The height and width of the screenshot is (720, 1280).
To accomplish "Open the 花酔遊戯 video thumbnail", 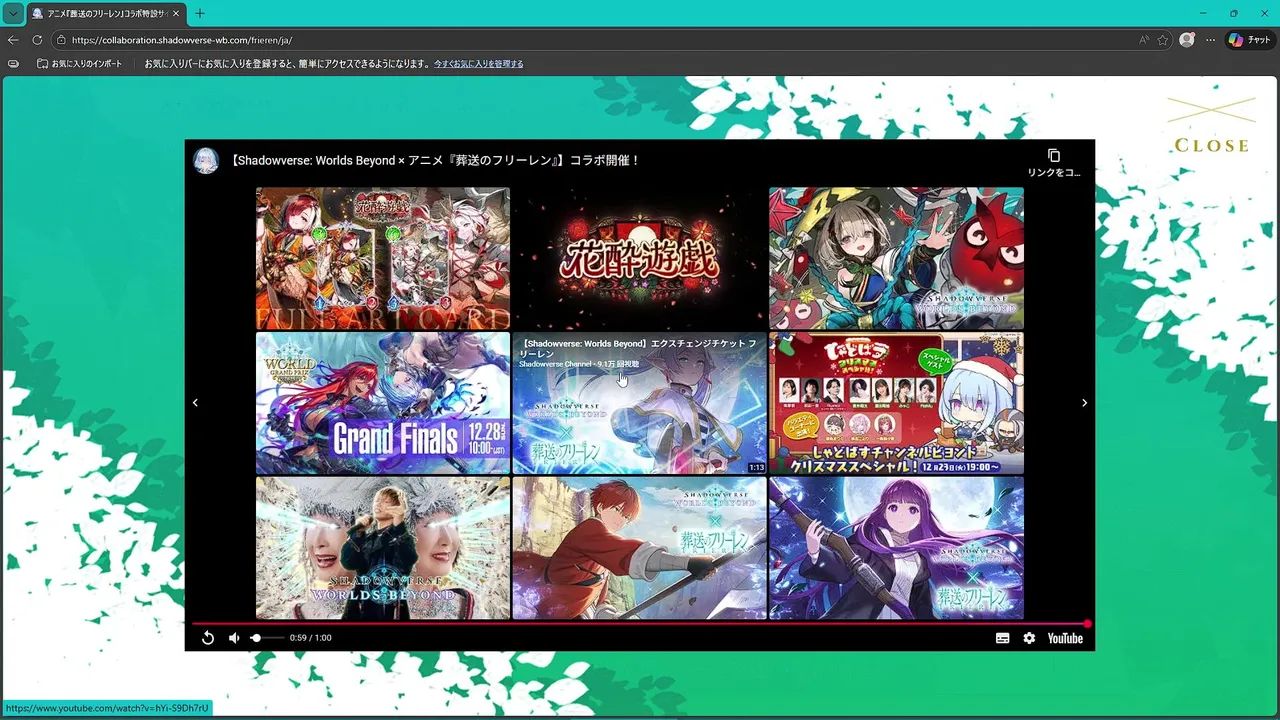I will coord(639,259).
